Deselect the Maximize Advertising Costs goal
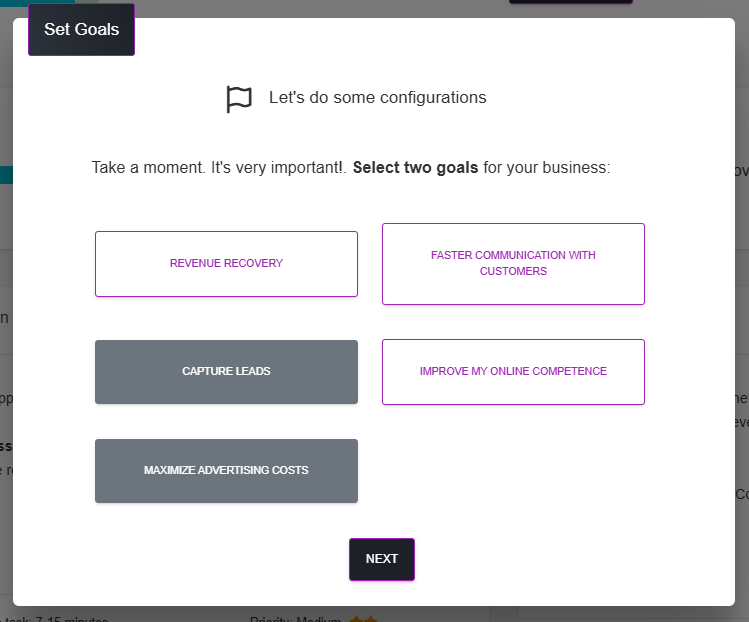Viewport: 749px width, 622px height. click(x=226, y=471)
